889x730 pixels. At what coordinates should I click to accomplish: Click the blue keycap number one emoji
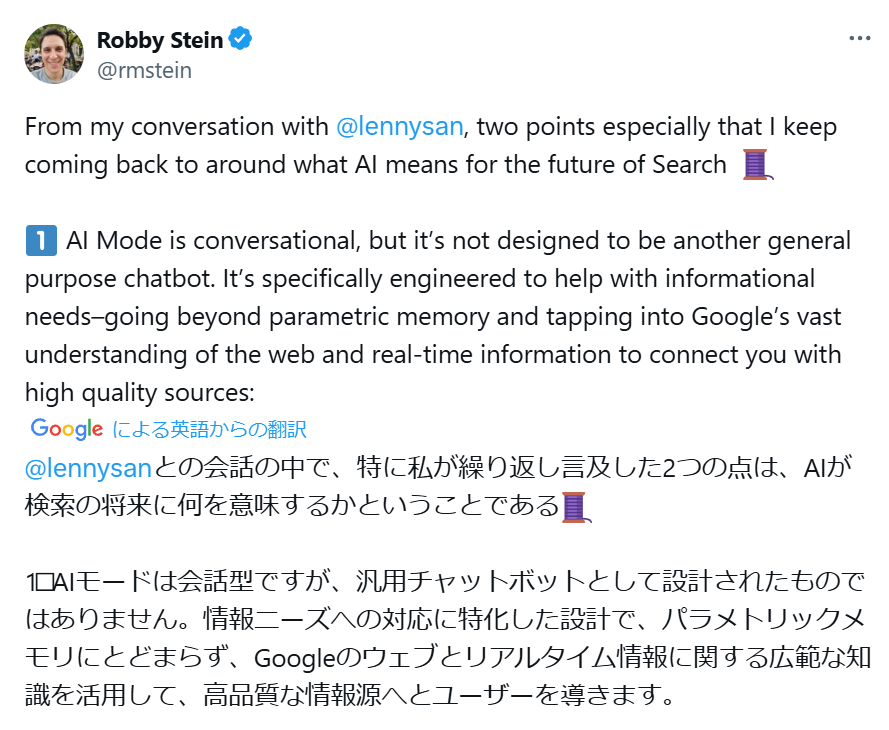pyautogui.click(x=38, y=241)
